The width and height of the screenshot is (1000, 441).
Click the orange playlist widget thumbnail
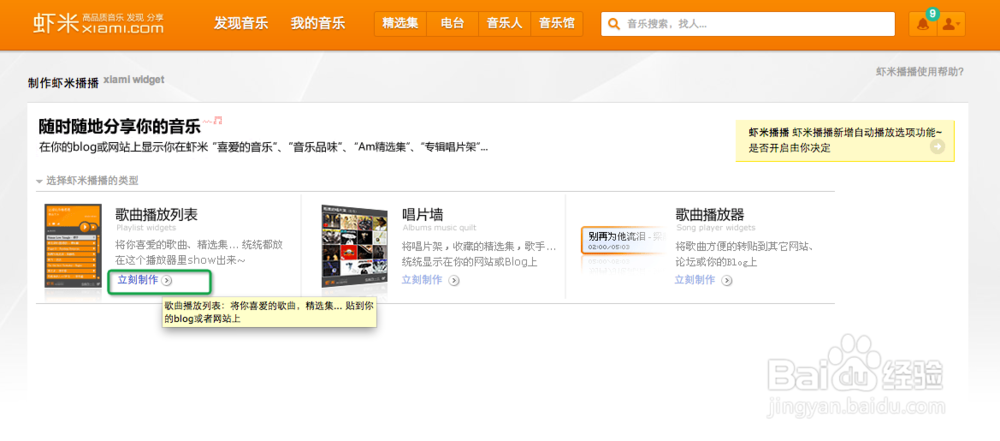73,246
